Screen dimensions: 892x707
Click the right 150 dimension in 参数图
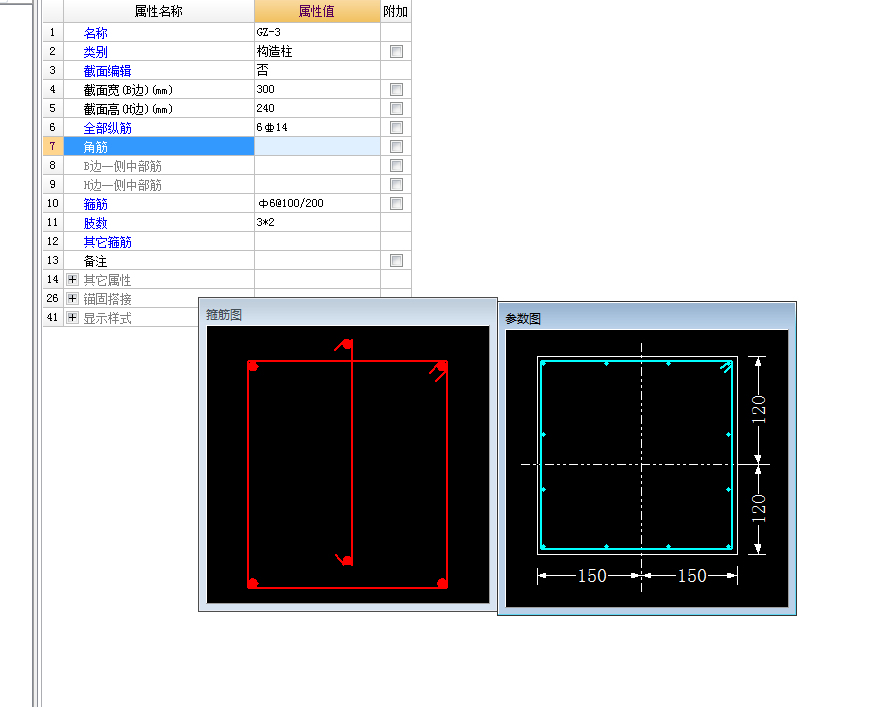[692, 576]
